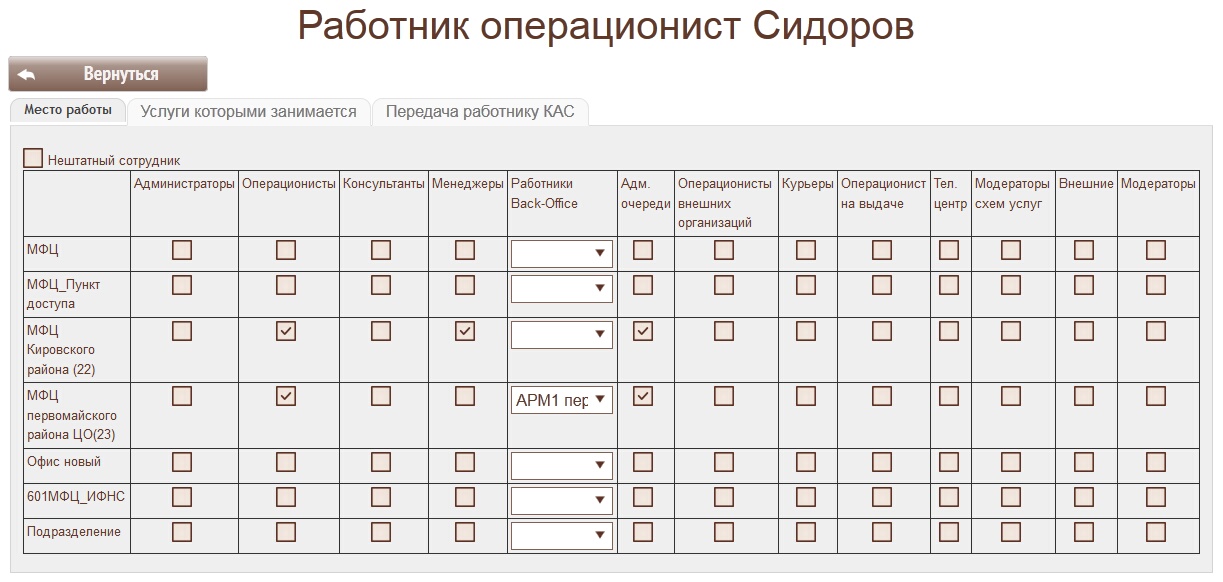Image resolution: width=1223 pixels, height=582 pixels.
Task: Uncheck Операционисты for МФЦ Кировского района
Action: click(286, 331)
